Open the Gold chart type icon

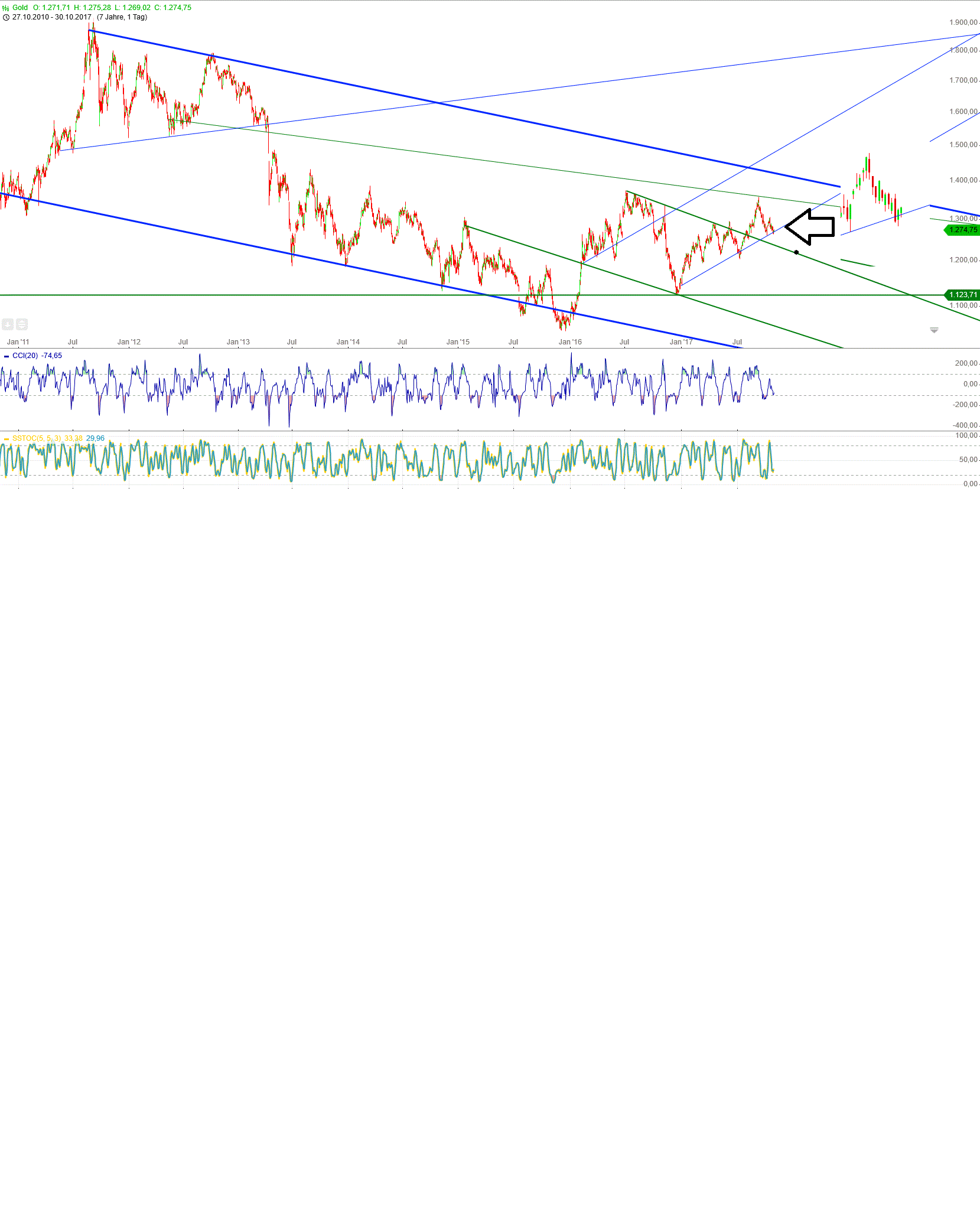coord(5,8)
